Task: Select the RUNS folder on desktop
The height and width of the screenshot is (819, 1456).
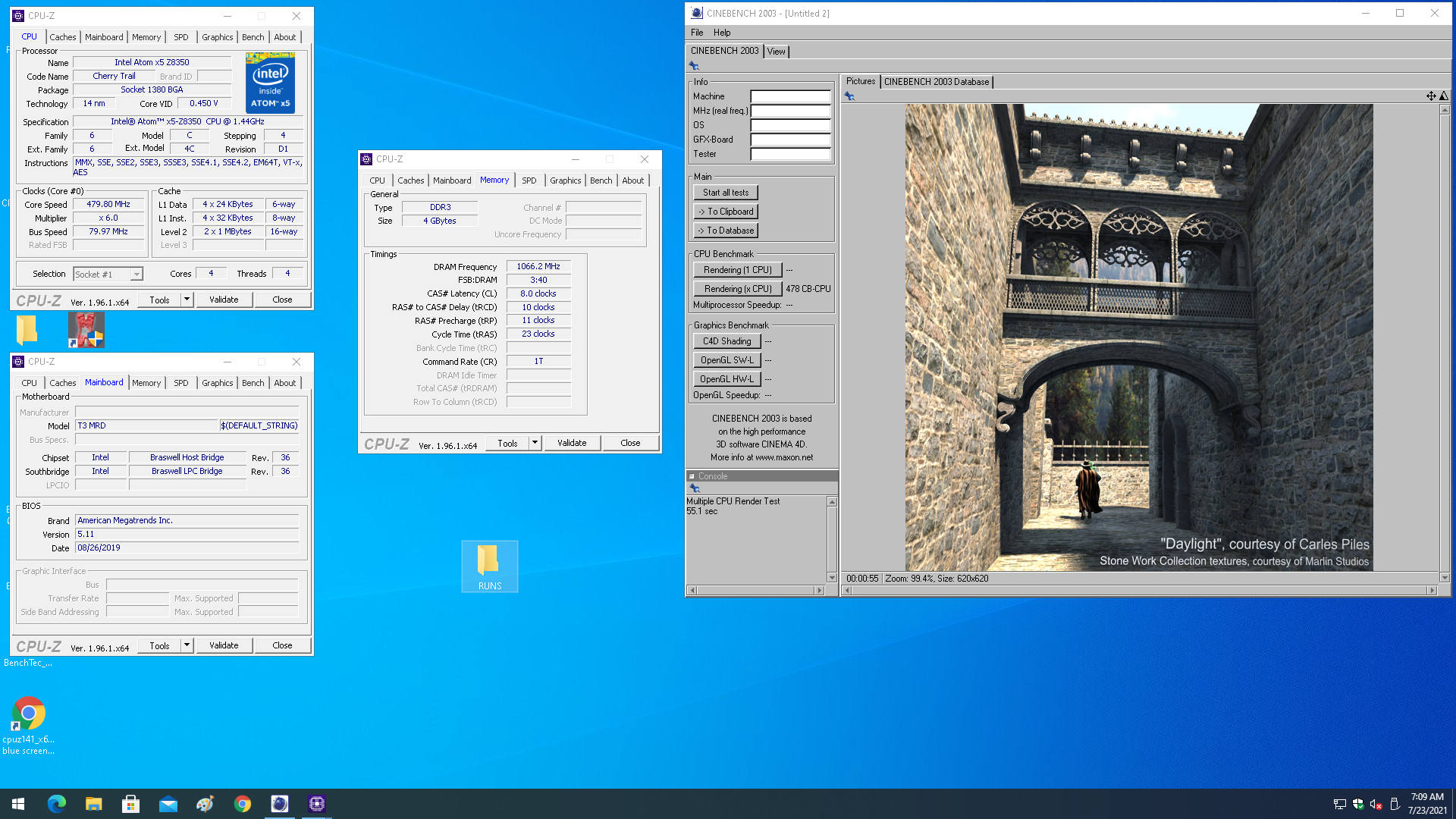Action: (489, 566)
